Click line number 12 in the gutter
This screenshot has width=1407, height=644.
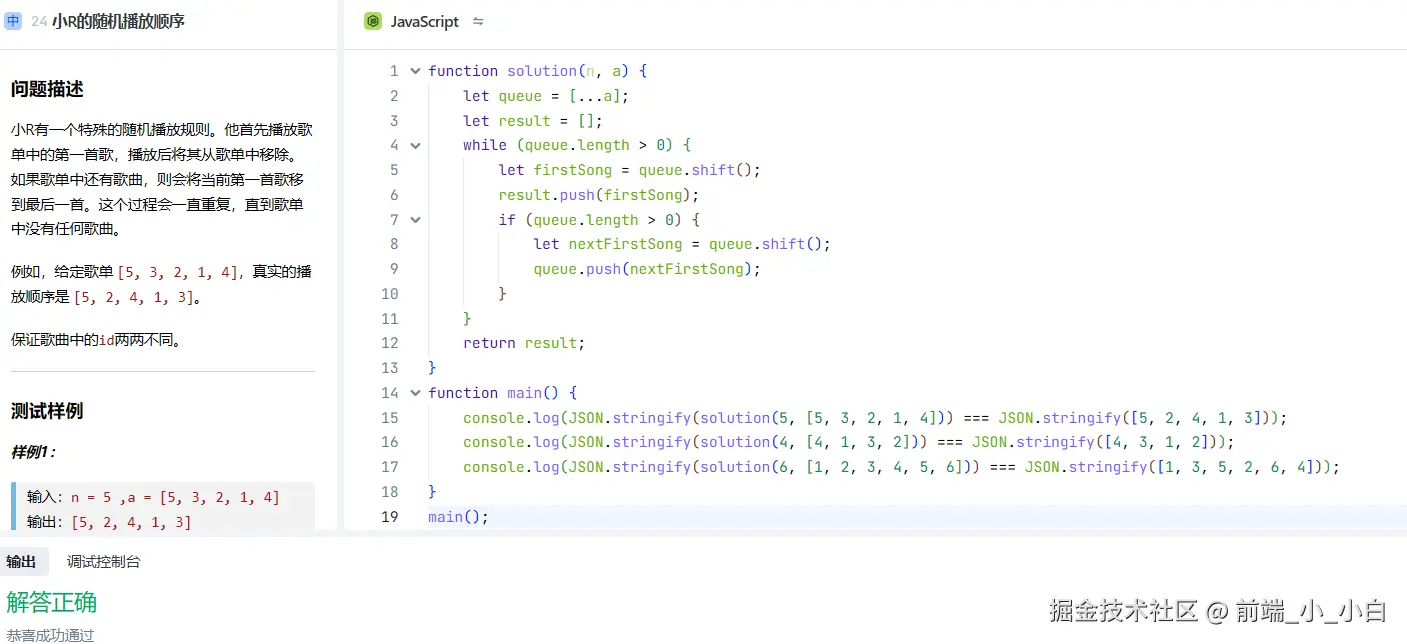[x=389, y=343]
